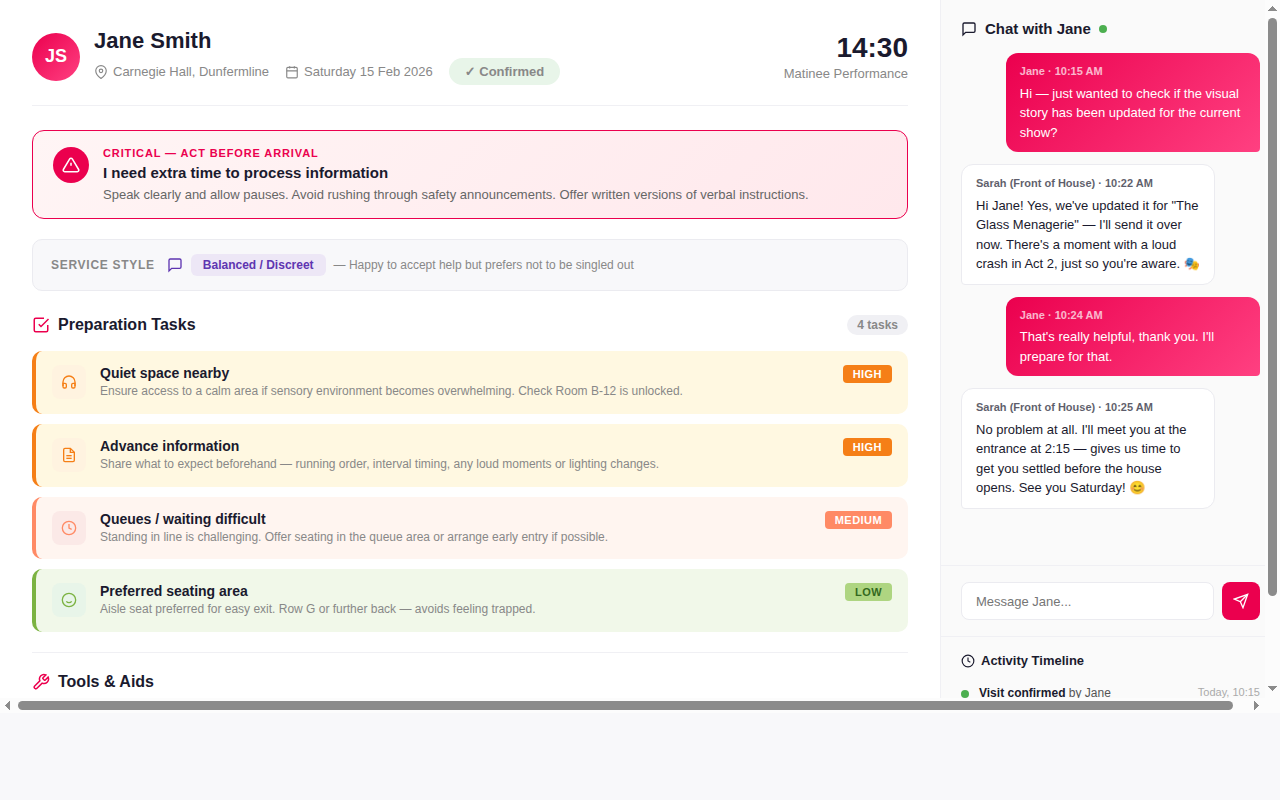Screen dimensions: 1280x800
Task: Click the Message Jane input field
Action: (1087, 601)
